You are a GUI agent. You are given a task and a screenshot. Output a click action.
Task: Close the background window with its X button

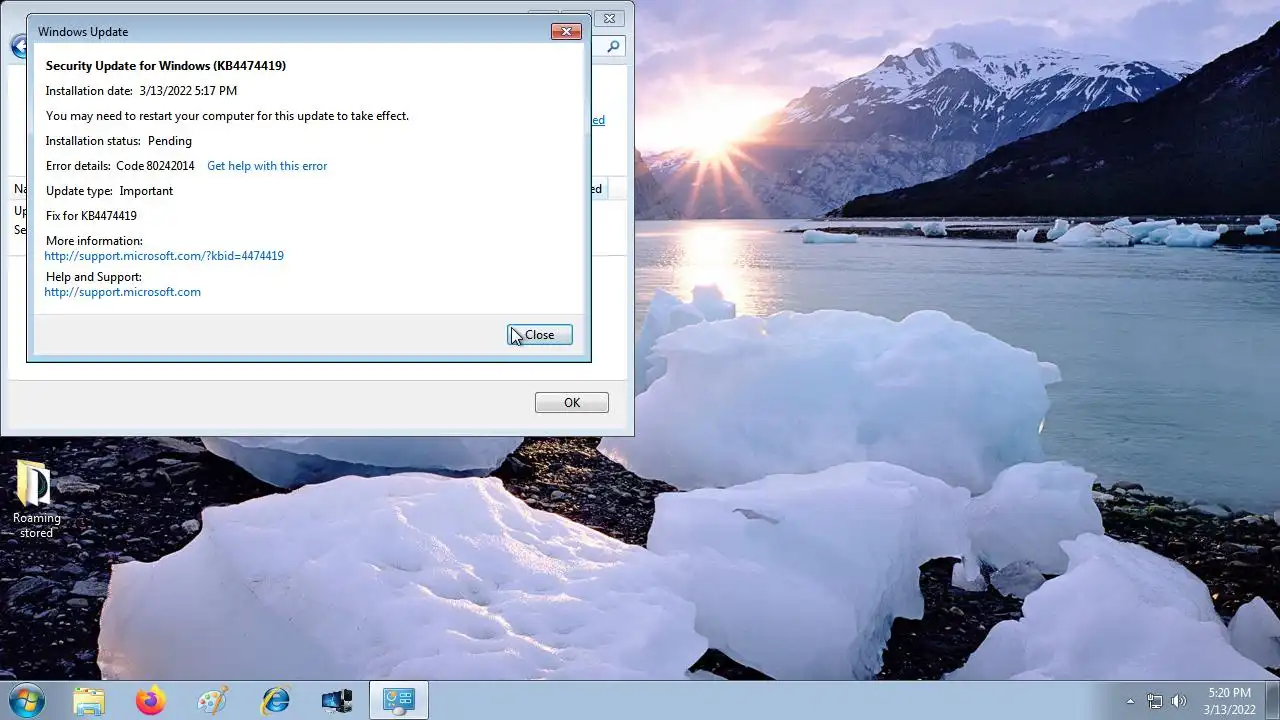coord(609,18)
